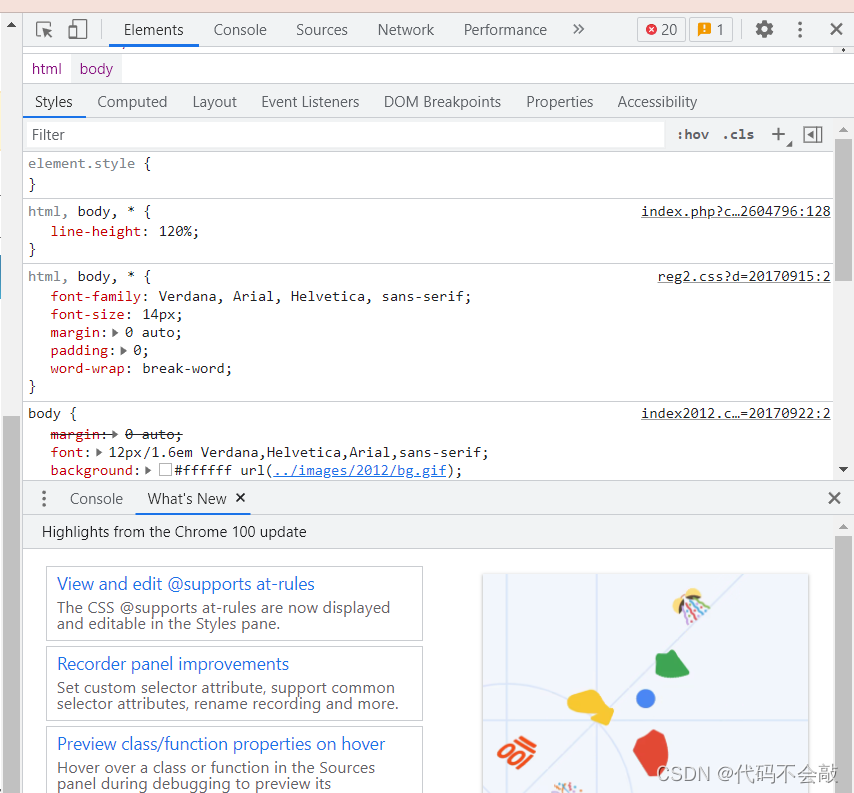
Task: Click the Styles pane scrollbar up arrow
Action: click(844, 130)
